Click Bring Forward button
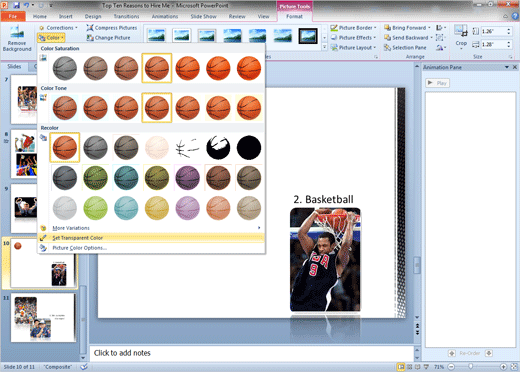520x372 pixels. 407,28
